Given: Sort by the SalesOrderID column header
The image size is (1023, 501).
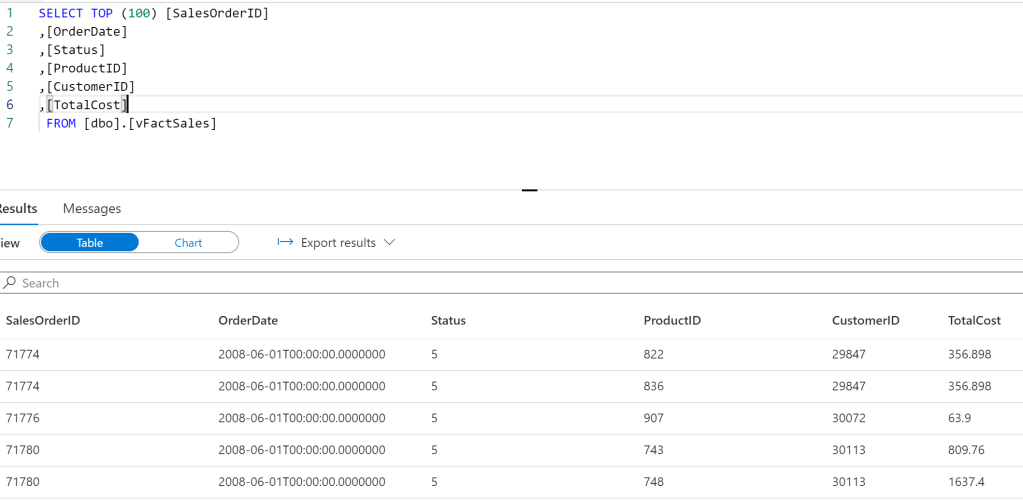Looking at the screenshot, I should 43,321.
